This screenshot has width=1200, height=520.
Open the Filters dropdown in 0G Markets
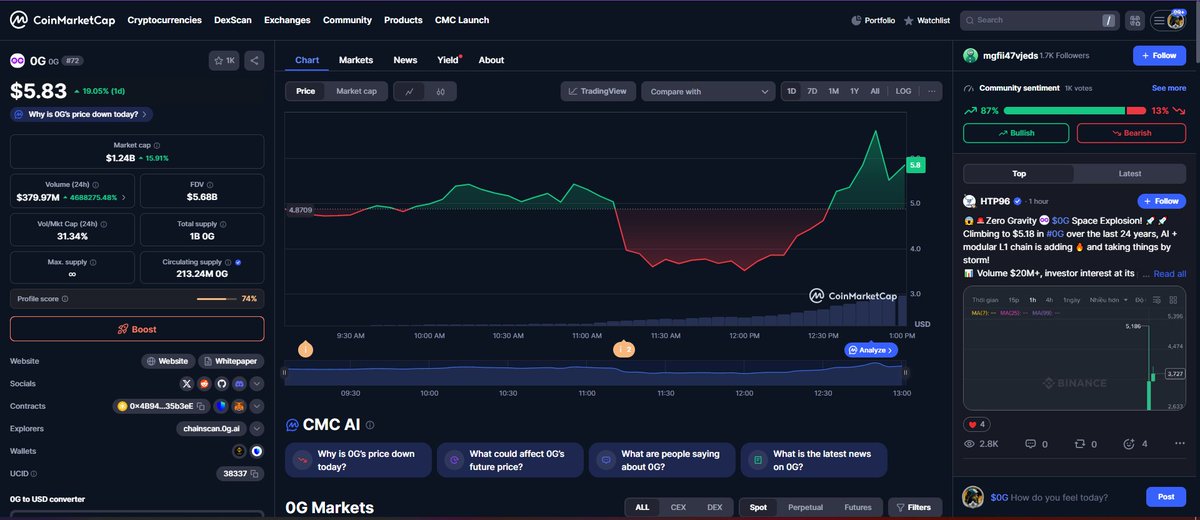[913, 507]
